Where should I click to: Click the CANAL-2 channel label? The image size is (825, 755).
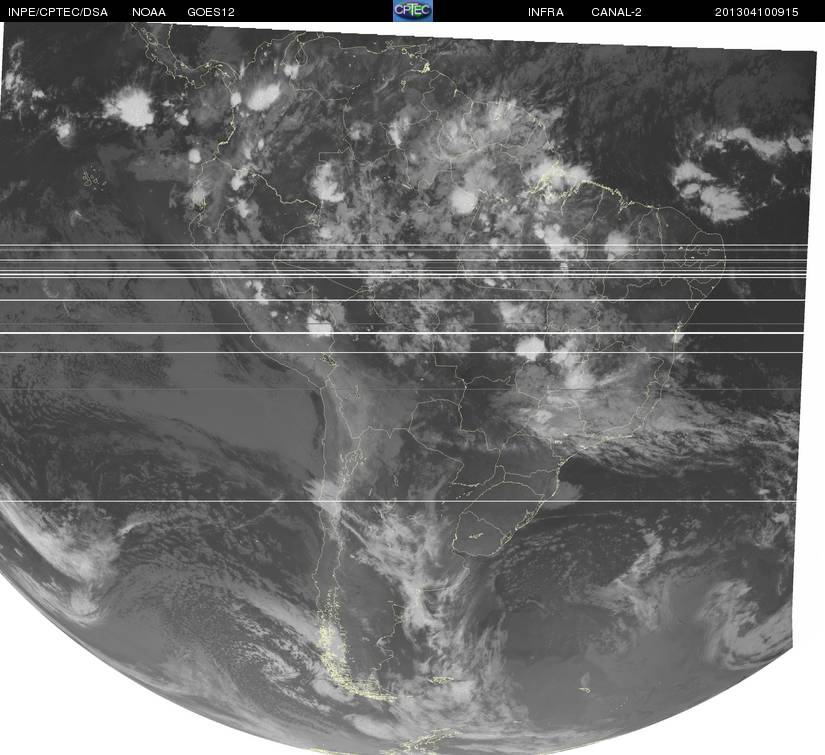pos(616,12)
